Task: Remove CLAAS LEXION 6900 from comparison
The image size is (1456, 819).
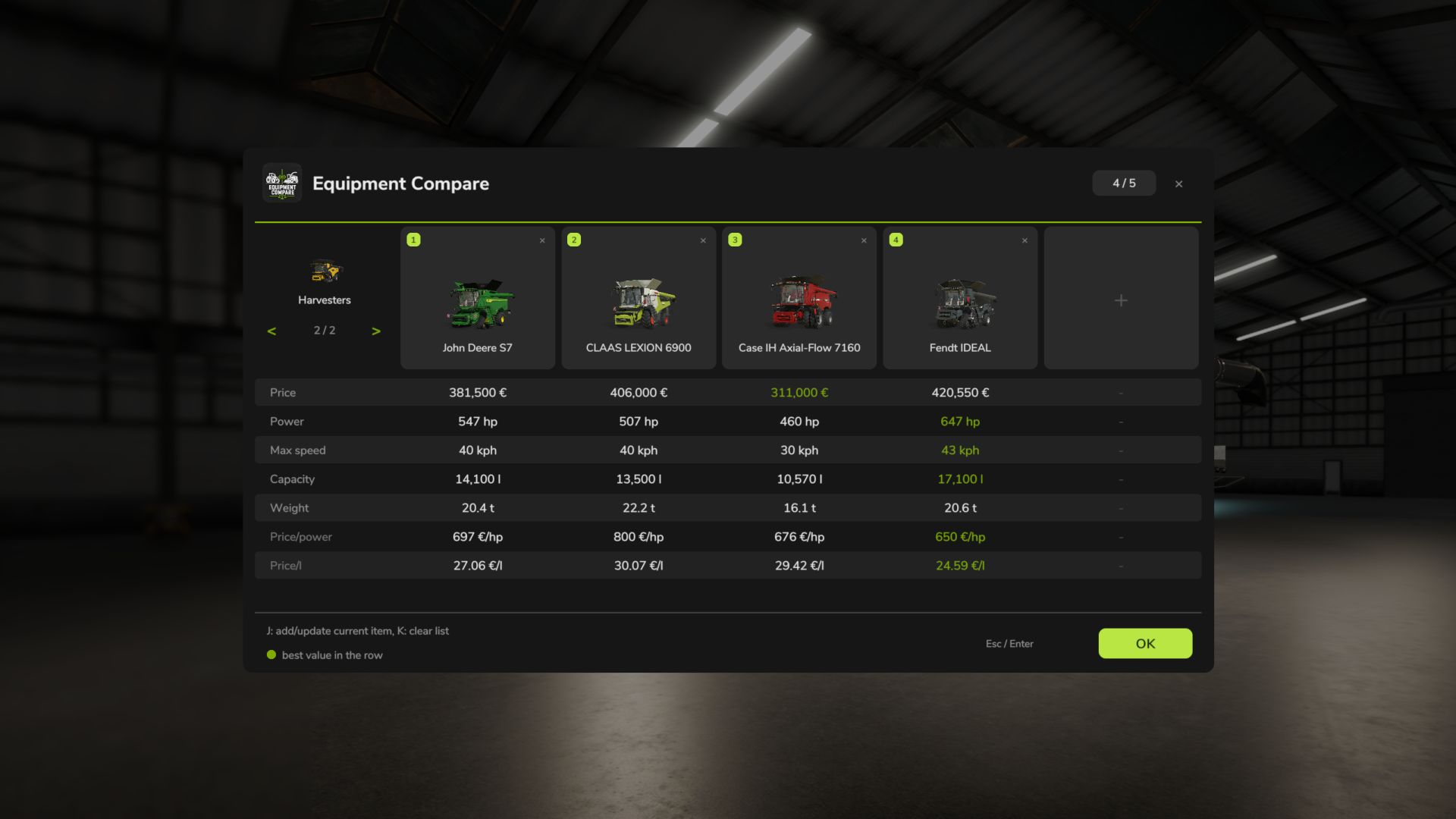Action: click(x=703, y=240)
